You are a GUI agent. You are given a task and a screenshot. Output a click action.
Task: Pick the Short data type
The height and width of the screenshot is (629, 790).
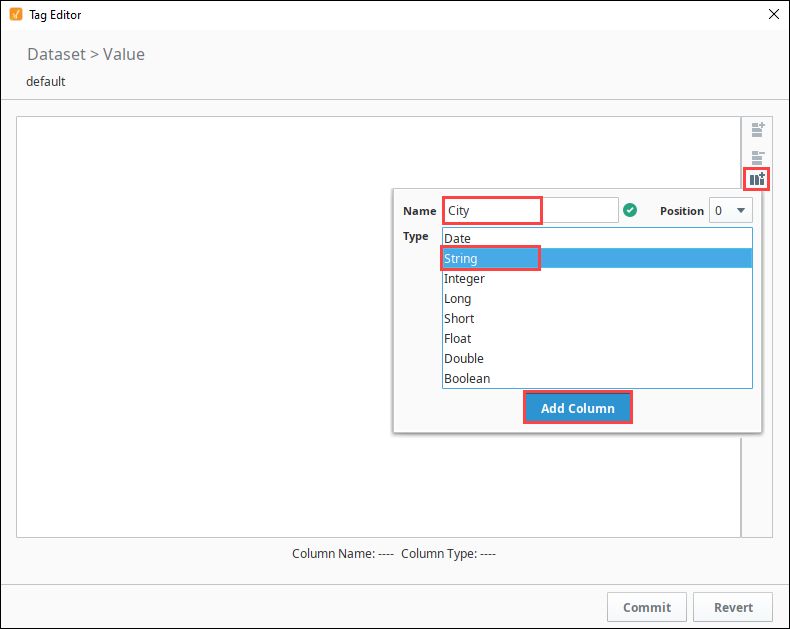(x=597, y=318)
